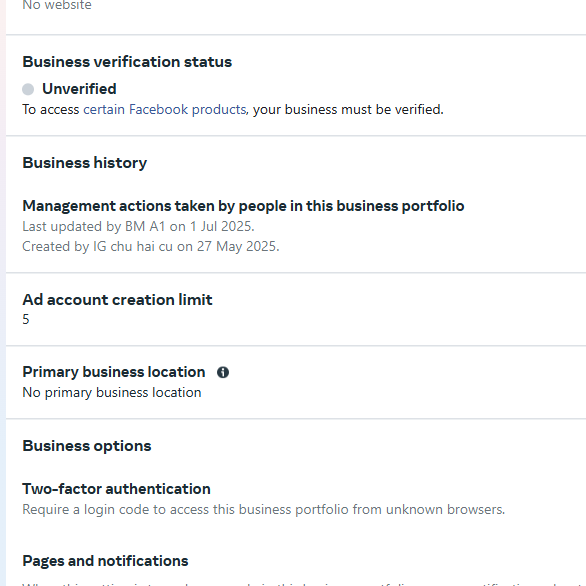The height and width of the screenshot is (586, 586).
Task: Click the Pages and notifications heading
Action: pyautogui.click(x=105, y=561)
